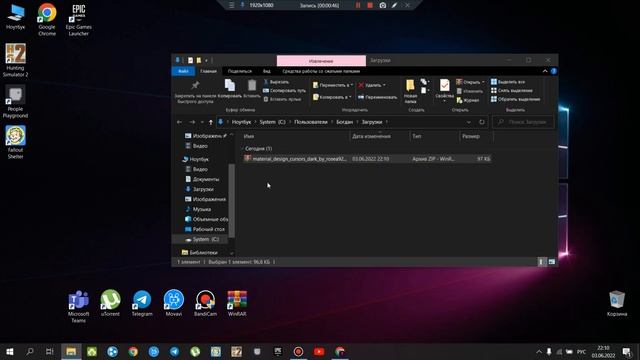Open the recent locations dropdown arrow

pyautogui.click(x=202, y=122)
